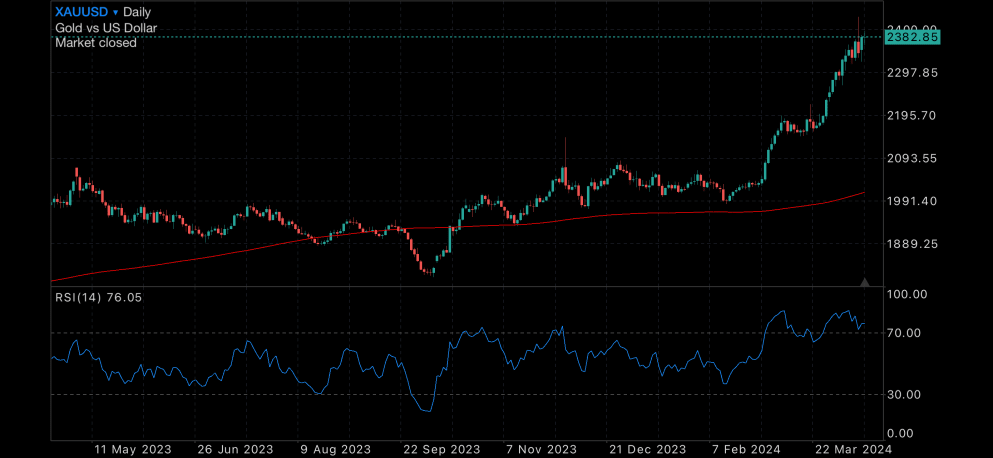Viewport: 993px width, 458px height.
Task: Select the 21 Dec 2023 date label
Action: 647,449
